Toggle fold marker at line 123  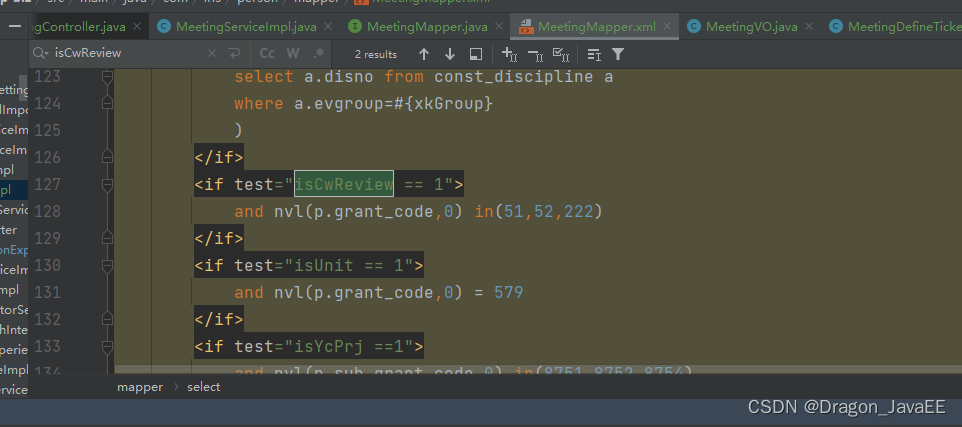point(107,77)
